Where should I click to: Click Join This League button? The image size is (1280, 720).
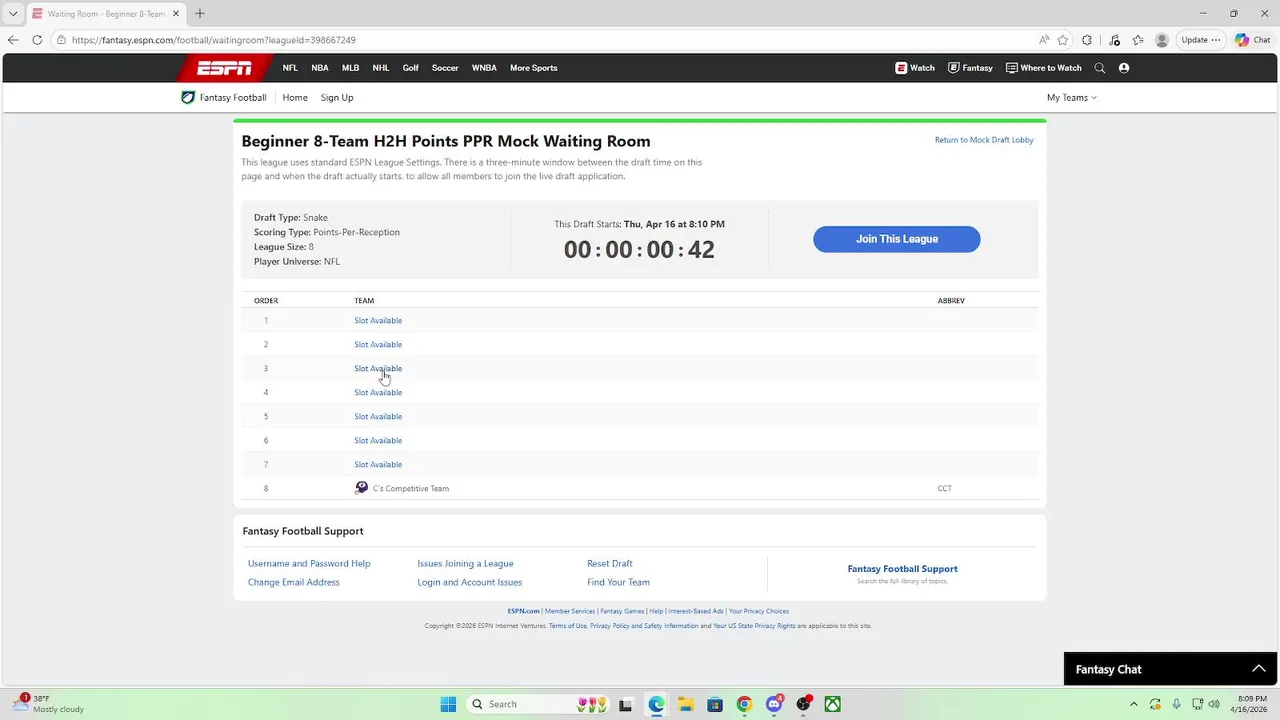(x=897, y=239)
